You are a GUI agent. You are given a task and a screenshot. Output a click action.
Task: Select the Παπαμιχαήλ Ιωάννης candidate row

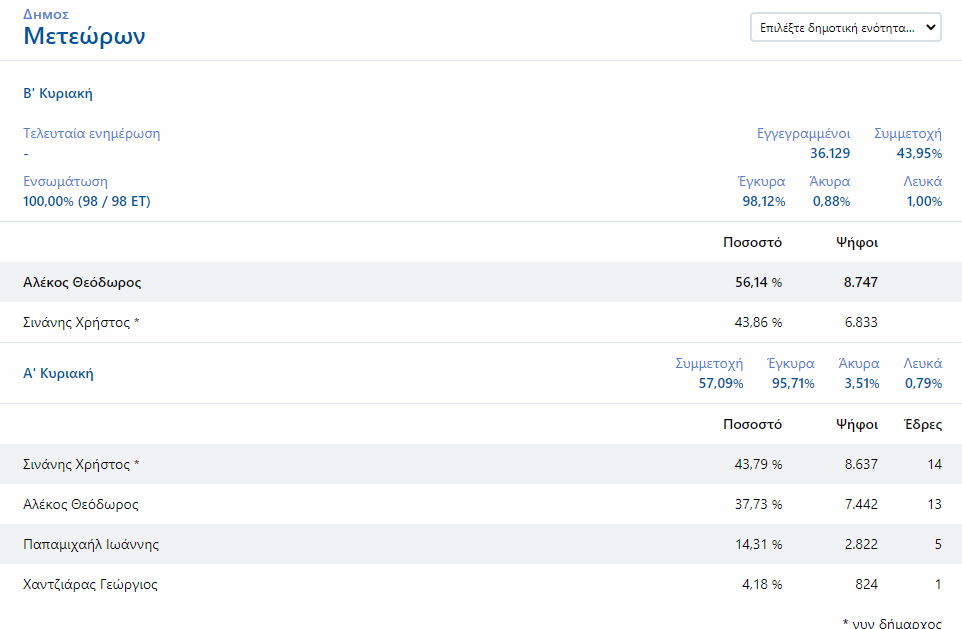coord(91,544)
